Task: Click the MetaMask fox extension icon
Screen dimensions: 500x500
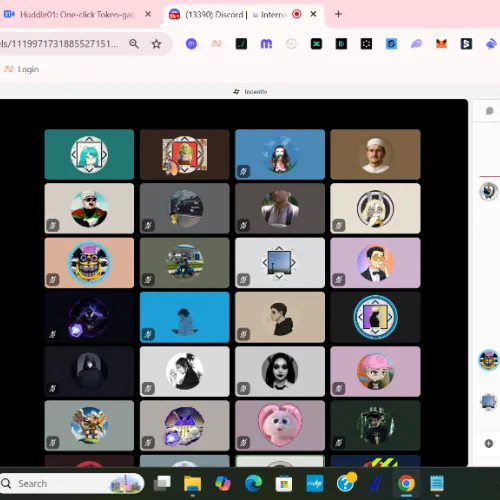Action: (x=441, y=44)
